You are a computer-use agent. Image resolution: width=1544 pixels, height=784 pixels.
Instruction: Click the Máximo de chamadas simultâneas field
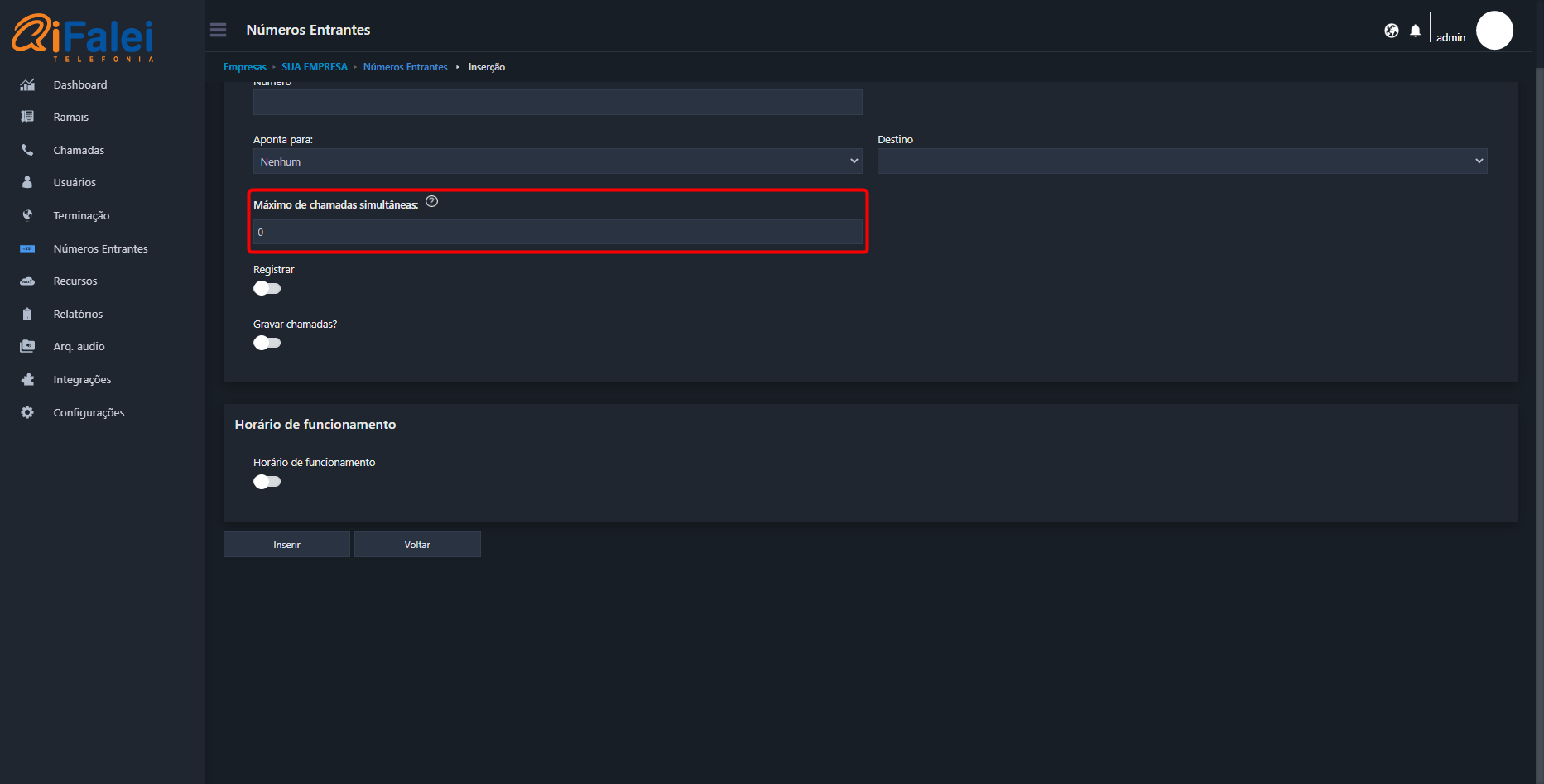point(557,233)
